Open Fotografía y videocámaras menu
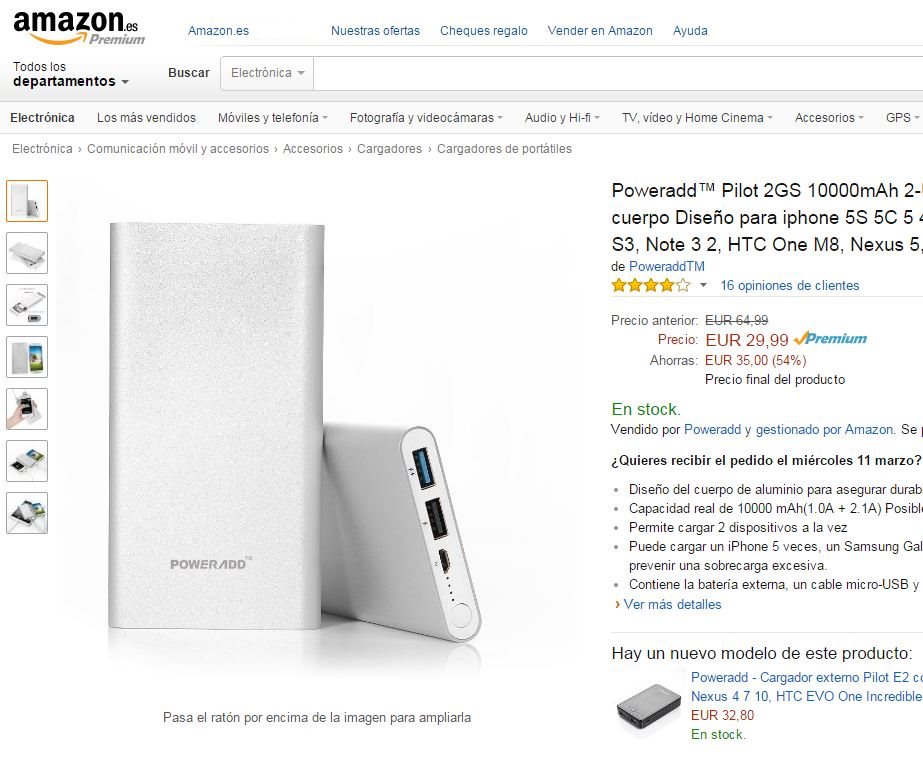Image resolution: width=923 pixels, height=771 pixels. pyautogui.click(x=426, y=118)
